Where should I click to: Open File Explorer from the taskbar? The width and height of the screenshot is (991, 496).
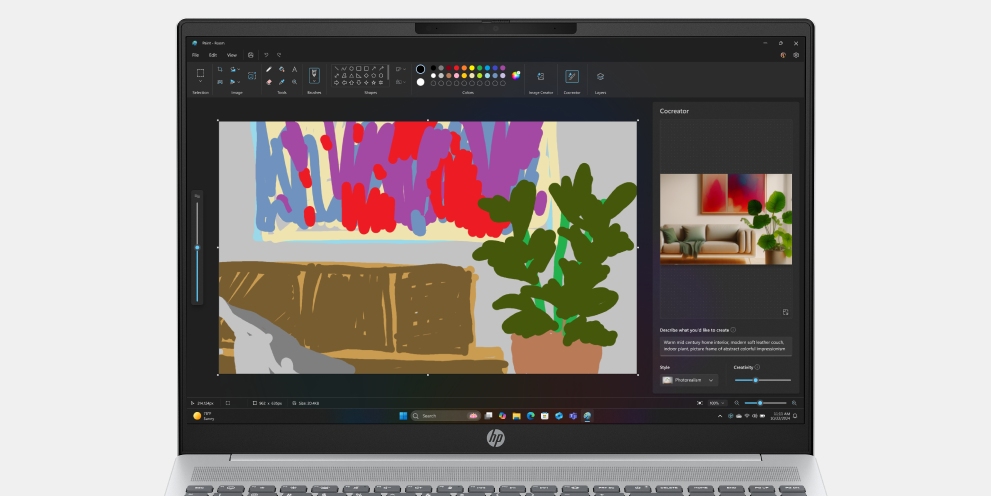516,416
